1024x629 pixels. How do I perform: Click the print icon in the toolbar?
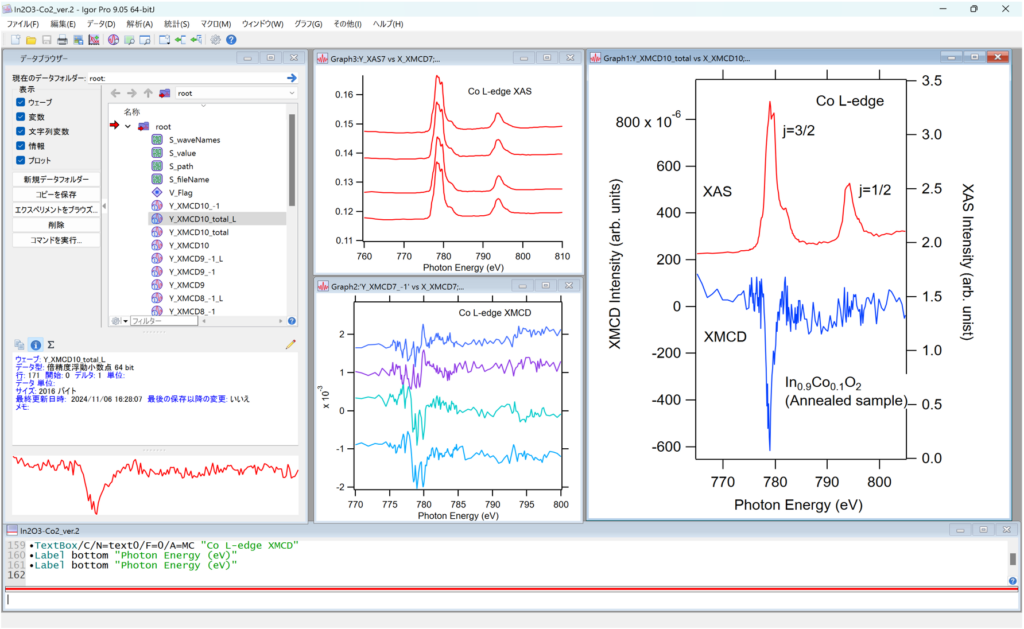click(x=62, y=40)
